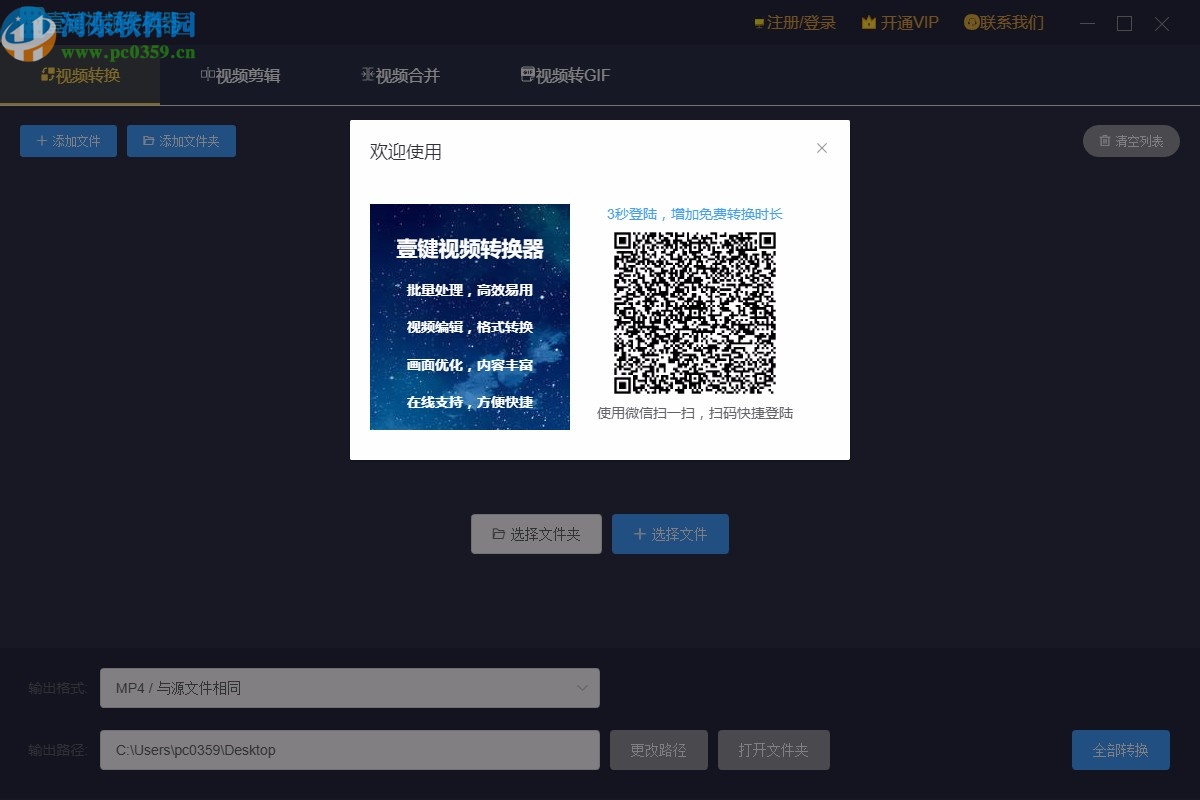The height and width of the screenshot is (800, 1200).
Task: Click the 使用微信扫一扫，扫码快捷登陆 text
Action: [x=695, y=413]
